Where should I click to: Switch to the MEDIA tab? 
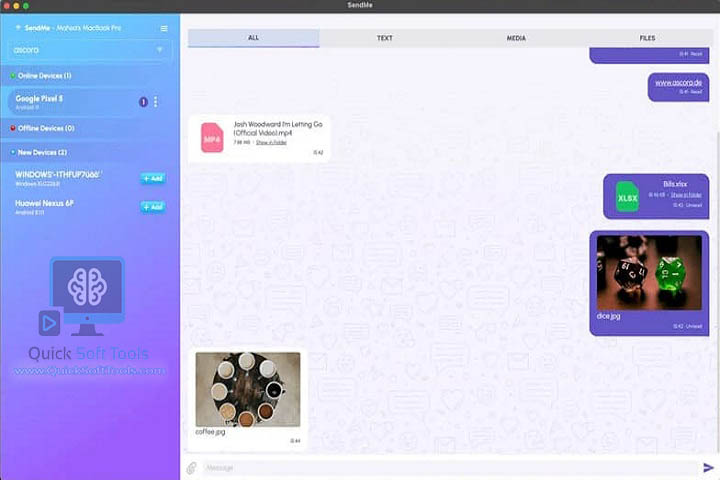[516, 38]
